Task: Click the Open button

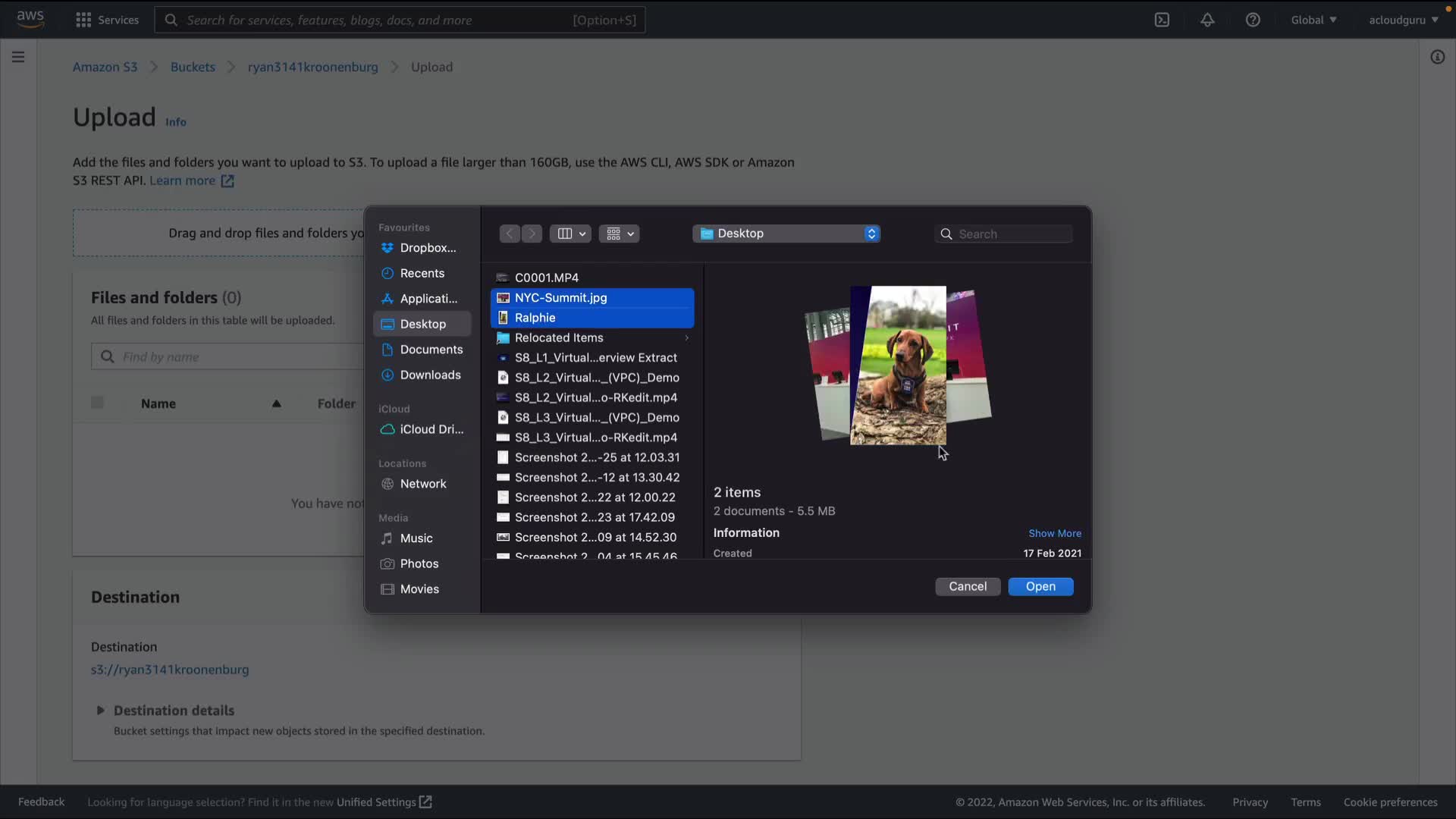Action: 1040,586
